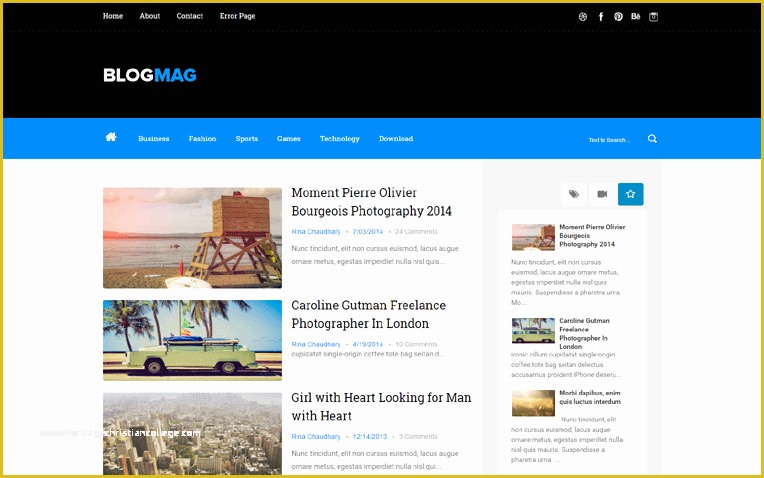The height and width of the screenshot is (478, 764).
Task: Open the Fashion category
Action: coord(202,139)
